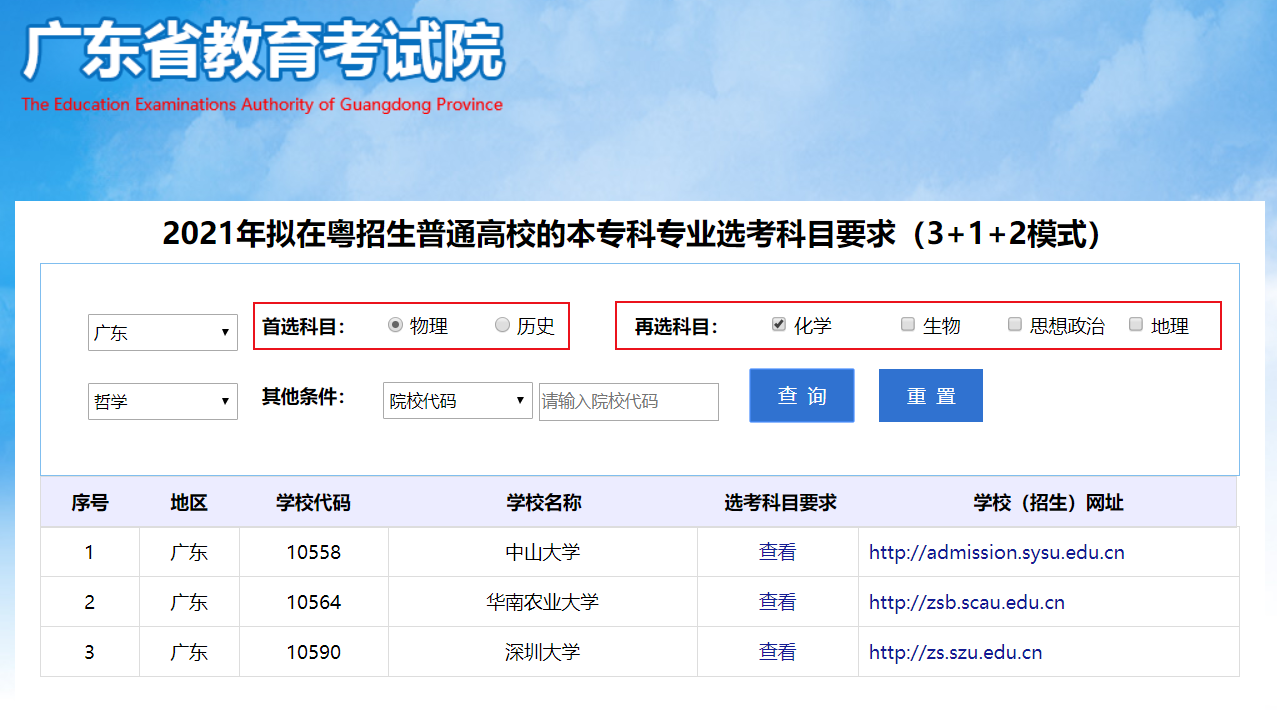Select the 历史 radio button
Image resolution: width=1277 pixels, height=710 pixels.
502,325
